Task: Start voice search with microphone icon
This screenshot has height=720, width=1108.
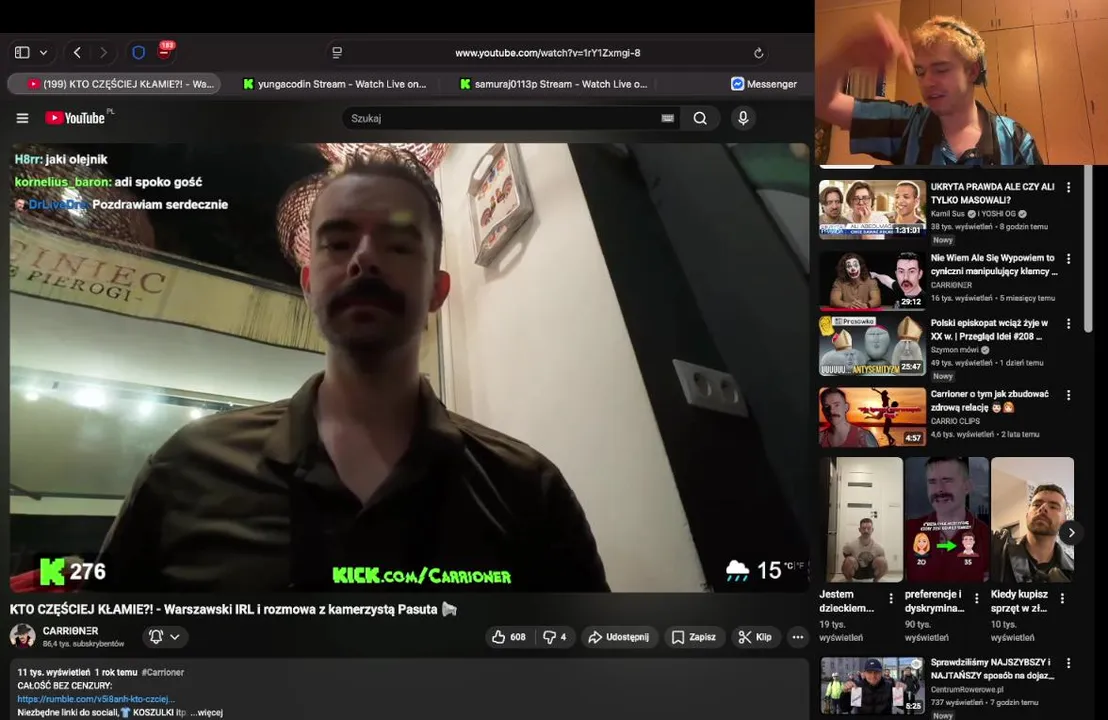Action: pos(743,118)
